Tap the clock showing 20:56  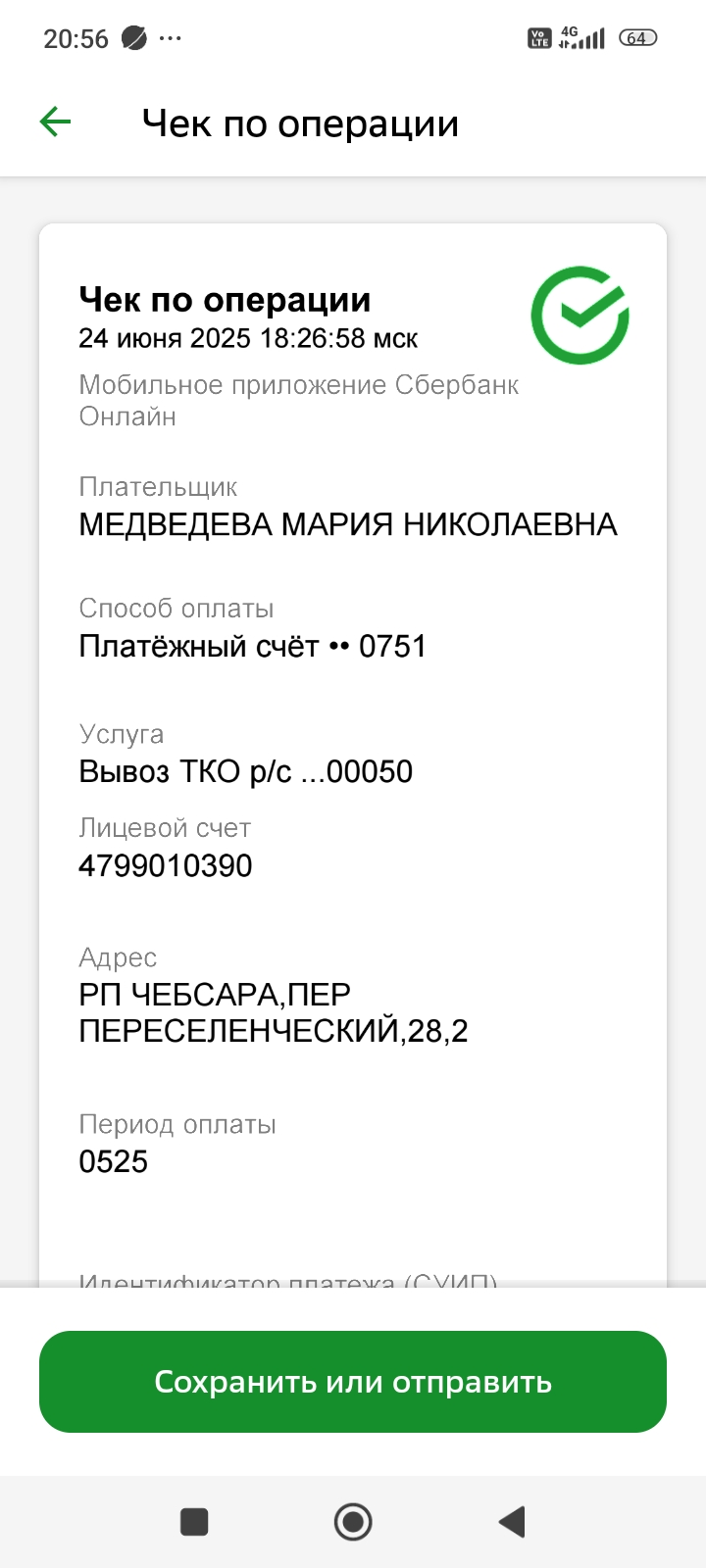coord(76,38)
